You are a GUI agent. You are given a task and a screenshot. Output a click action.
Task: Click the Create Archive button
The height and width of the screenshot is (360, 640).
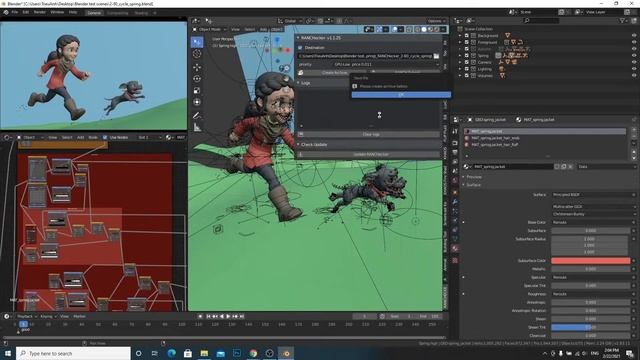pos(333,73)
